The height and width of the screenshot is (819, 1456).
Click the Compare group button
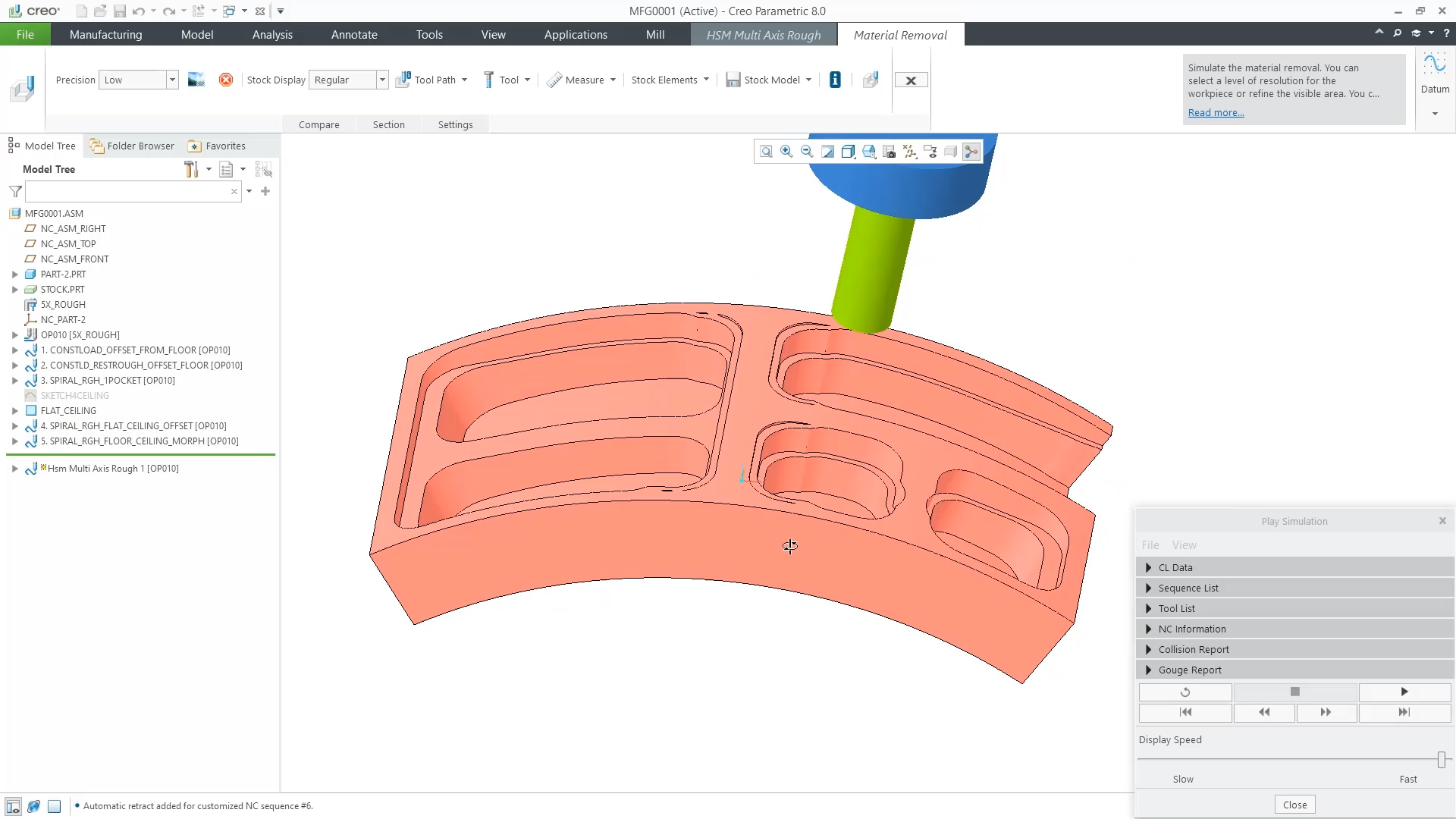pos(318,124)
